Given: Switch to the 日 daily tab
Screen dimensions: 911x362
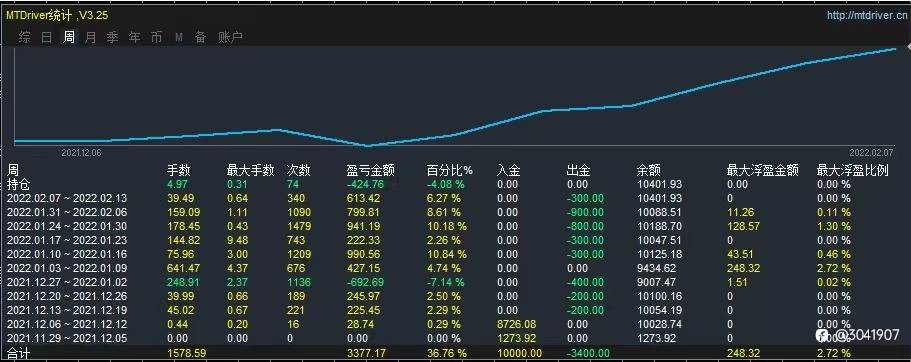Looking at the screenshot, I should (46, 38).
